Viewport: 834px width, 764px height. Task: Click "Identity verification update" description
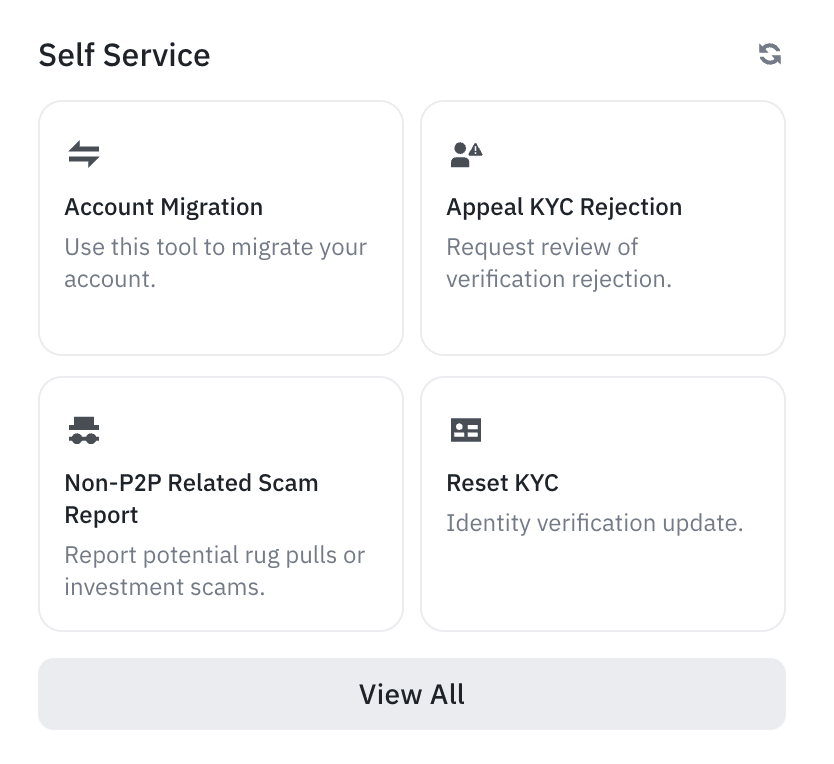click(594, 523)
